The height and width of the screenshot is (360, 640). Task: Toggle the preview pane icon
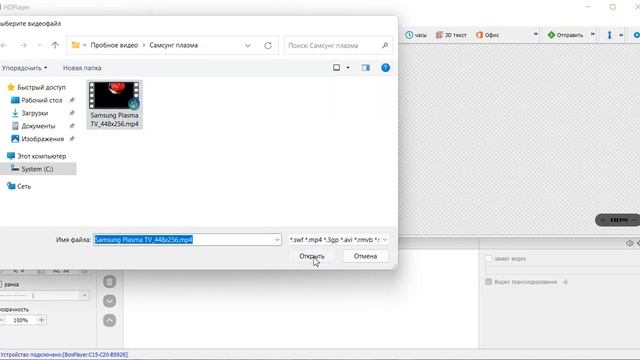click(366, 68)
